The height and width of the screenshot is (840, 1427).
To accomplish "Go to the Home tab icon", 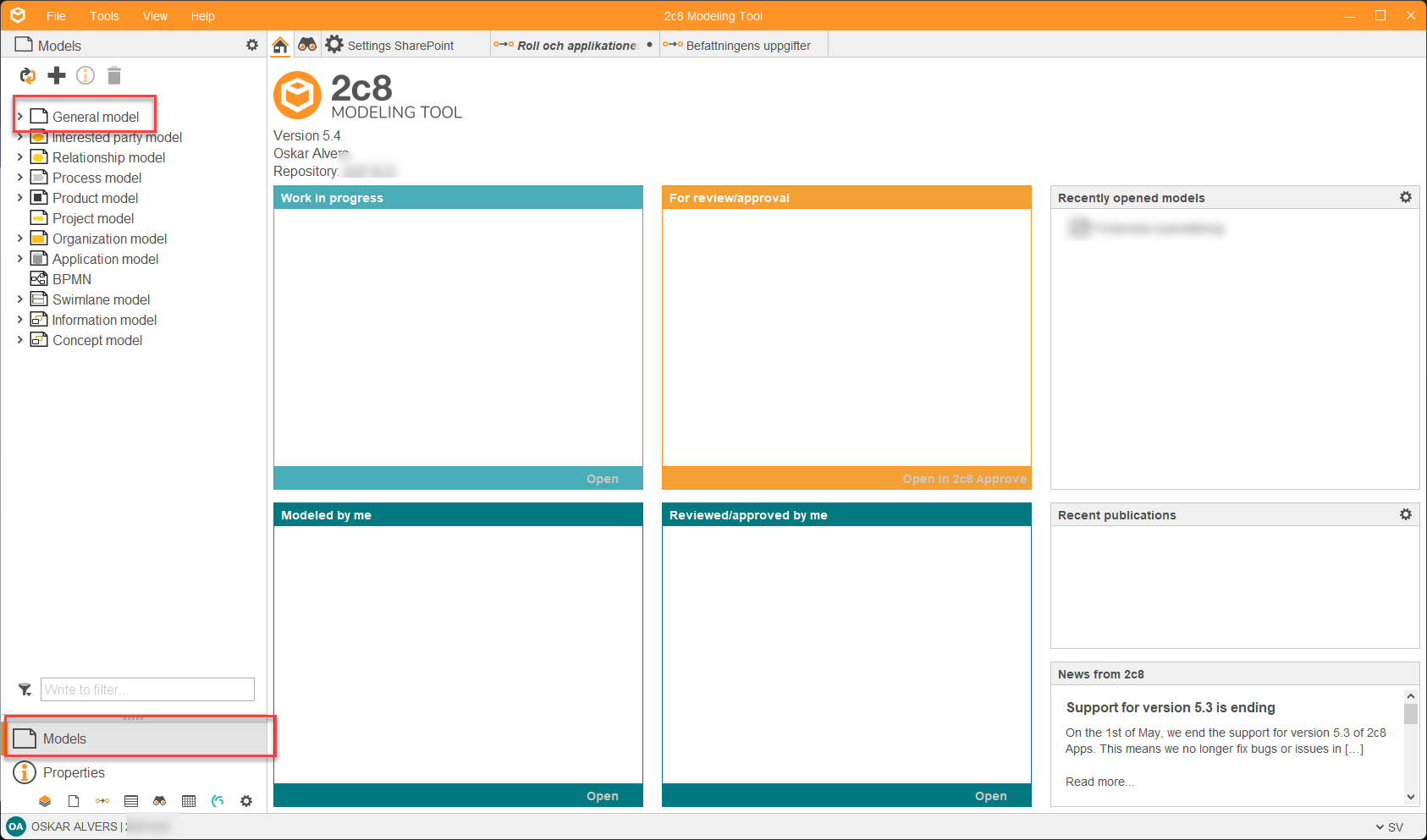I will (x=280, y=45).
